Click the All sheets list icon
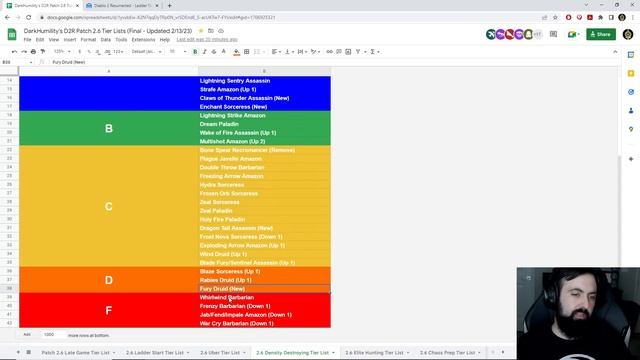This screenshot has height=360, width=640. click(x=28, y=352)
